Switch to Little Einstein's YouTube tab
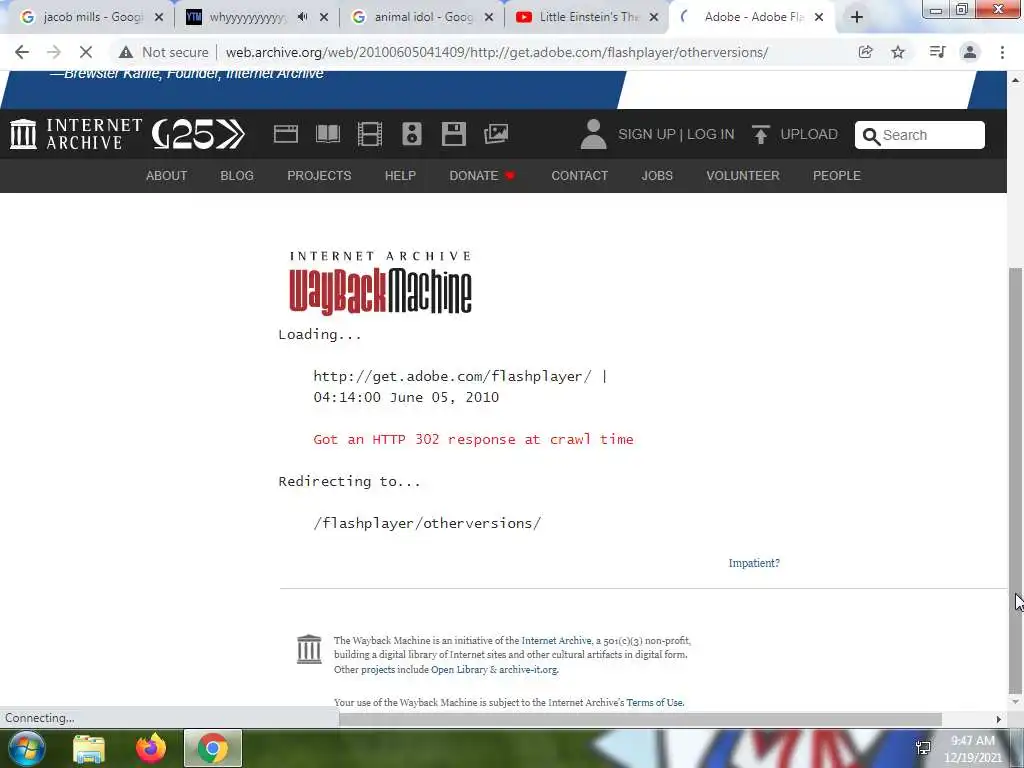Image resolution: width=1024 pixels, height=768 pixels. (x=588, y=17)
